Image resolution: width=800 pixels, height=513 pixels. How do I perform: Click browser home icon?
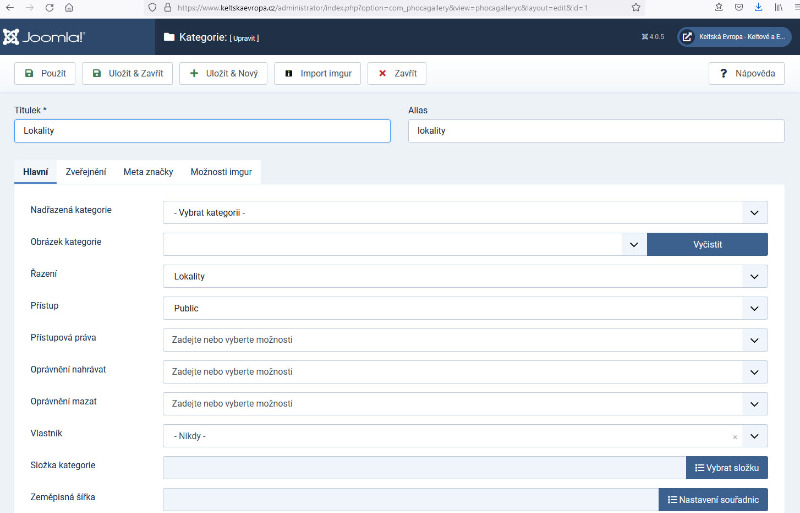point(68,7)
